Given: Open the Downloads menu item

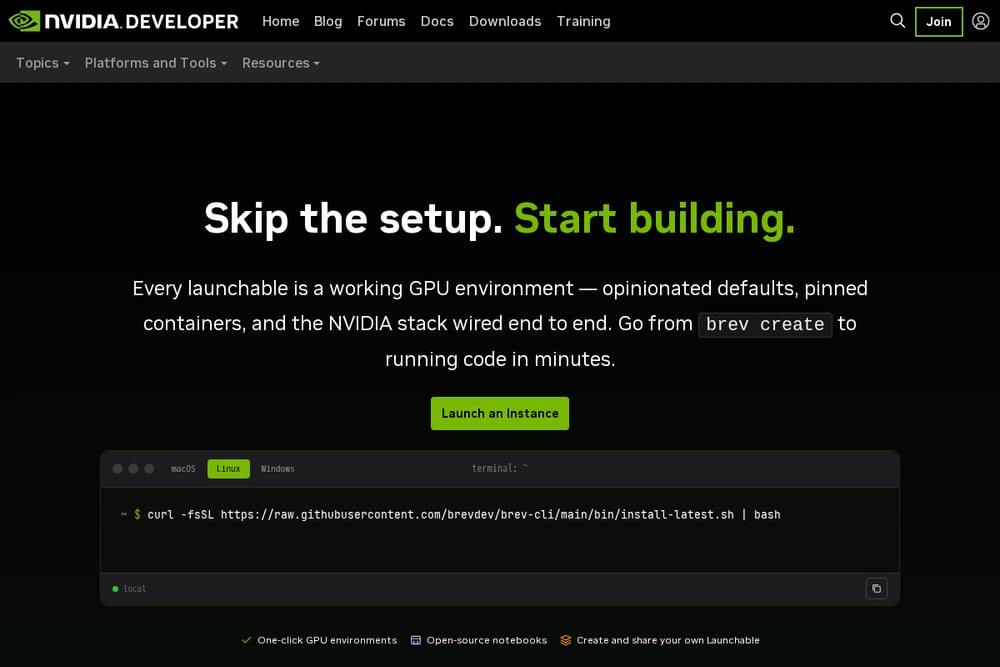Looking at the screenshot, I should coord(504,21).
